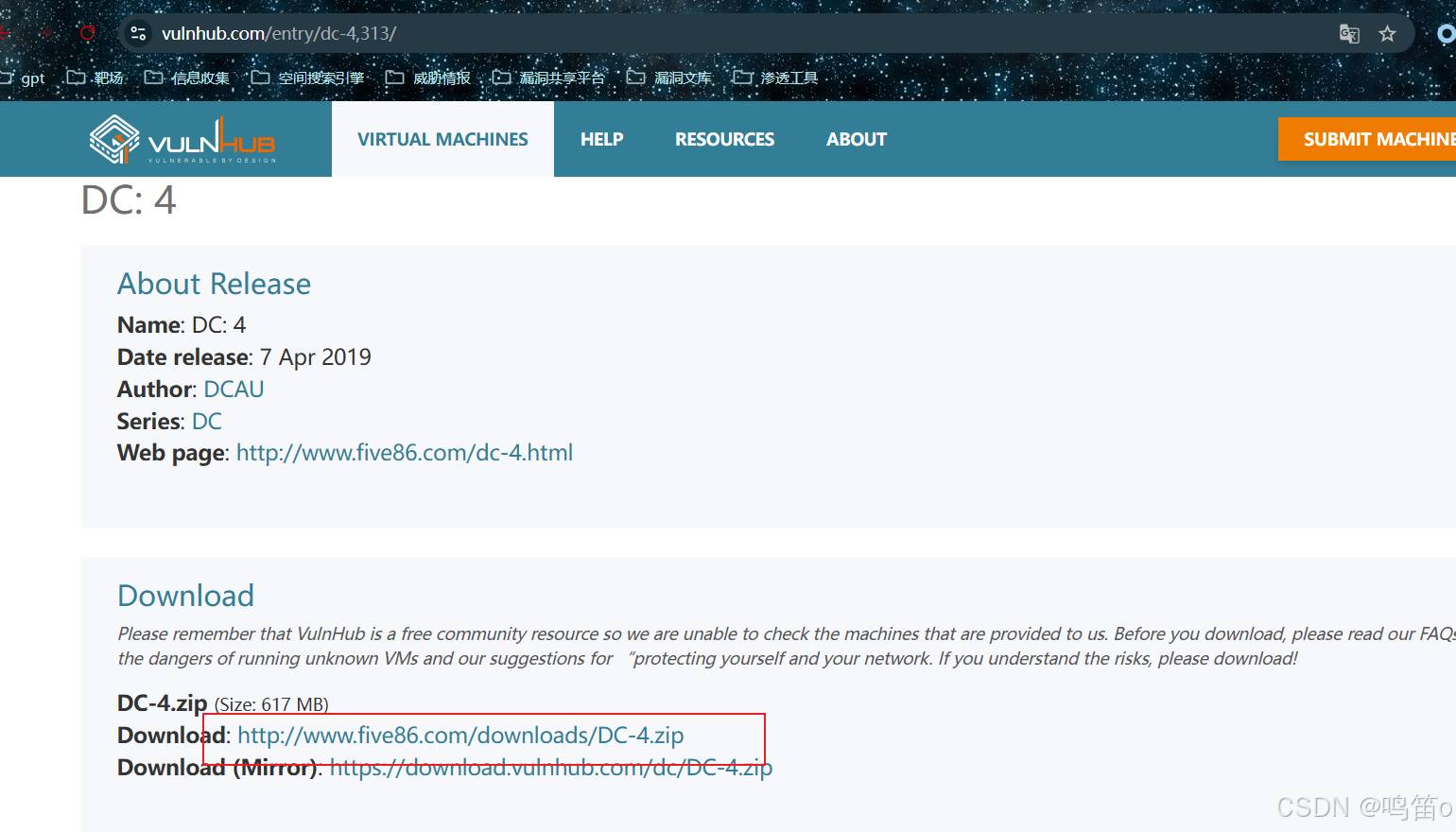The width and height of the screenshot is (1456, 832).
Task: Open the five86.com dc-4.html web page link
Action: coord(405,453)
